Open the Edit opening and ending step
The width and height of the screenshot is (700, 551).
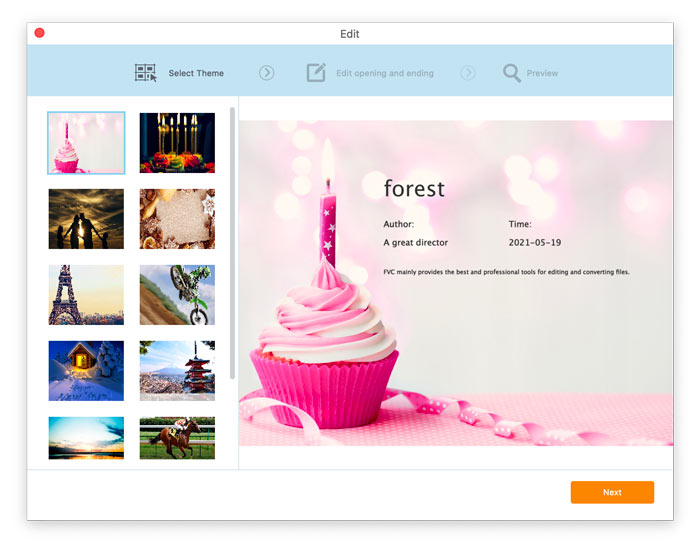(x=385, y=73)
